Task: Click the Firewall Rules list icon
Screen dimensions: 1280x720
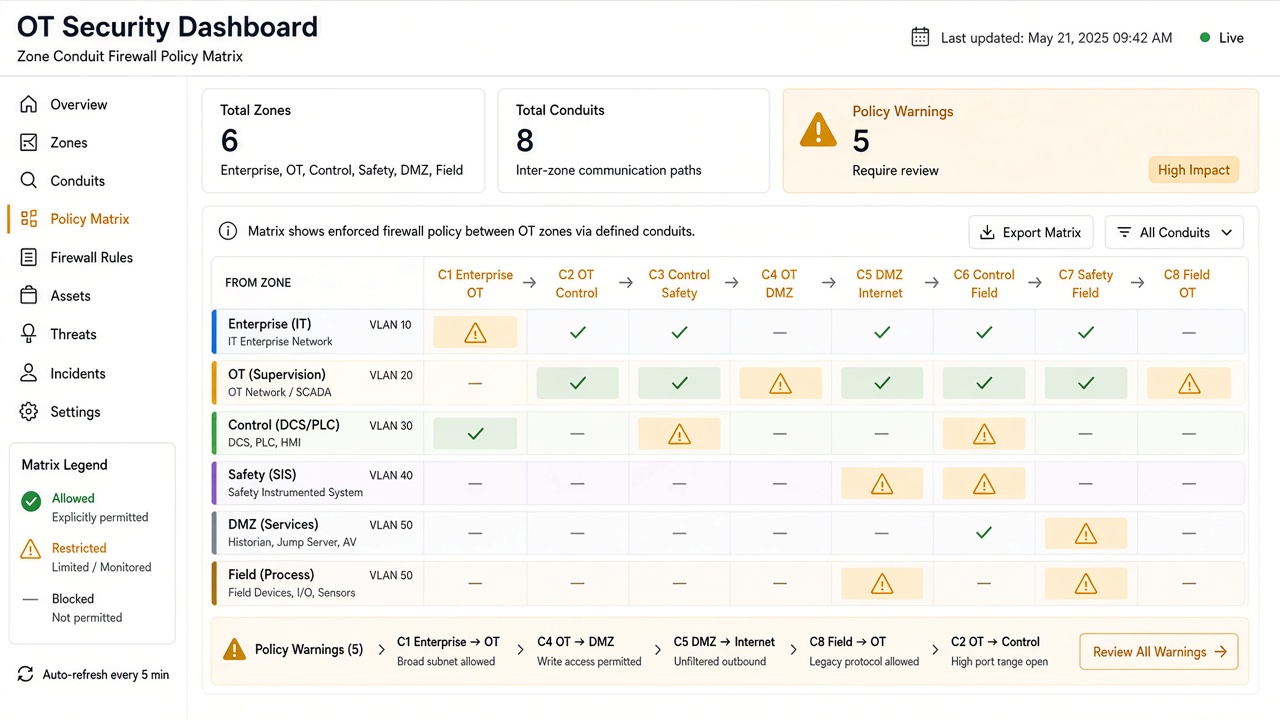Action: coord(29,257)
